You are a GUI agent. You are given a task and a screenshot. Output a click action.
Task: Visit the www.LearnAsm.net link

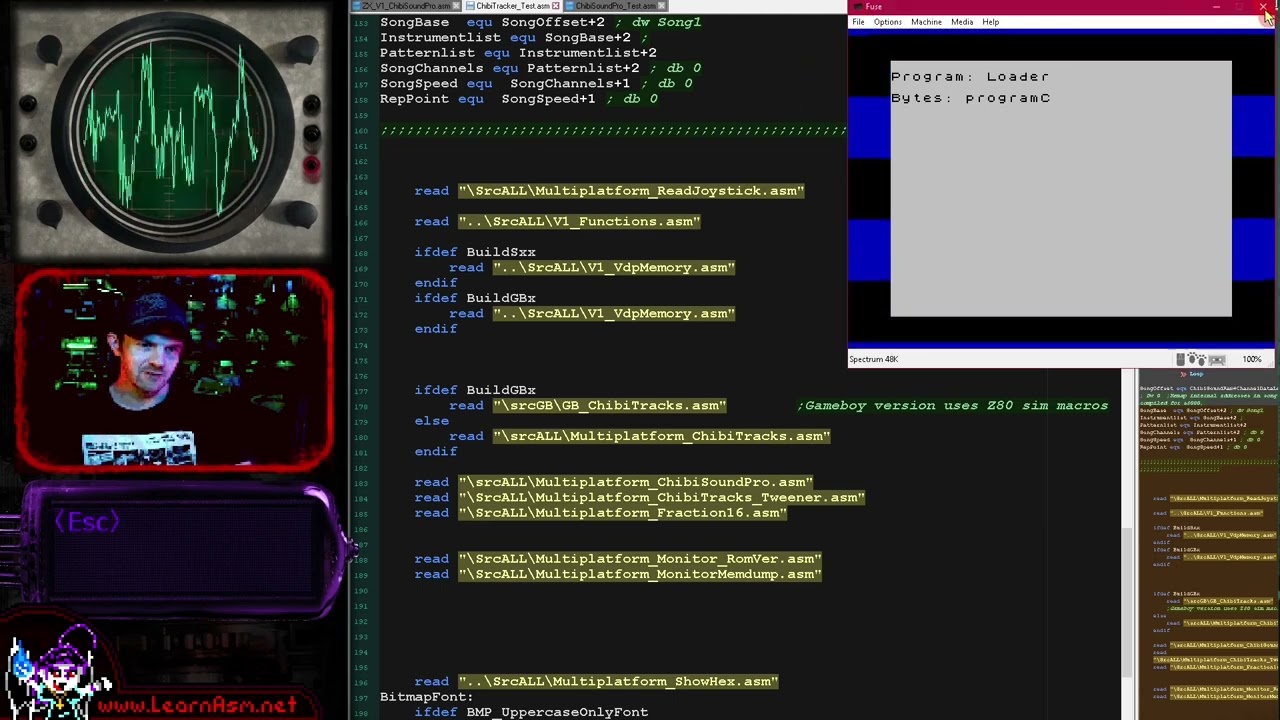[197, 705]
